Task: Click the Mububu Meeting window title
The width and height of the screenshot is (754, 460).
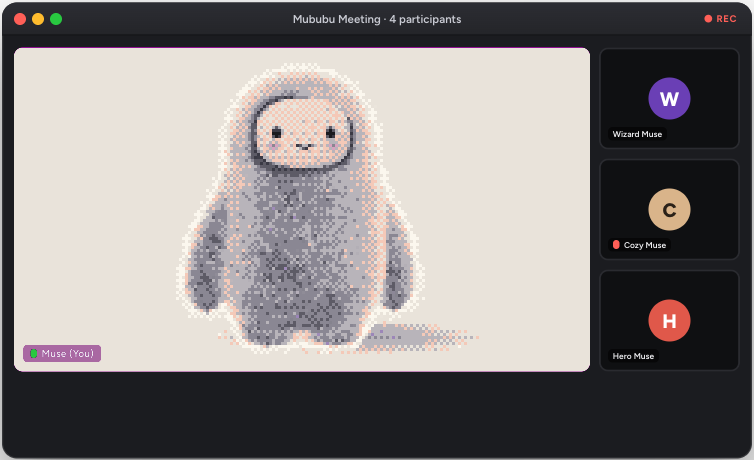Action: click(x=377, y=19)
